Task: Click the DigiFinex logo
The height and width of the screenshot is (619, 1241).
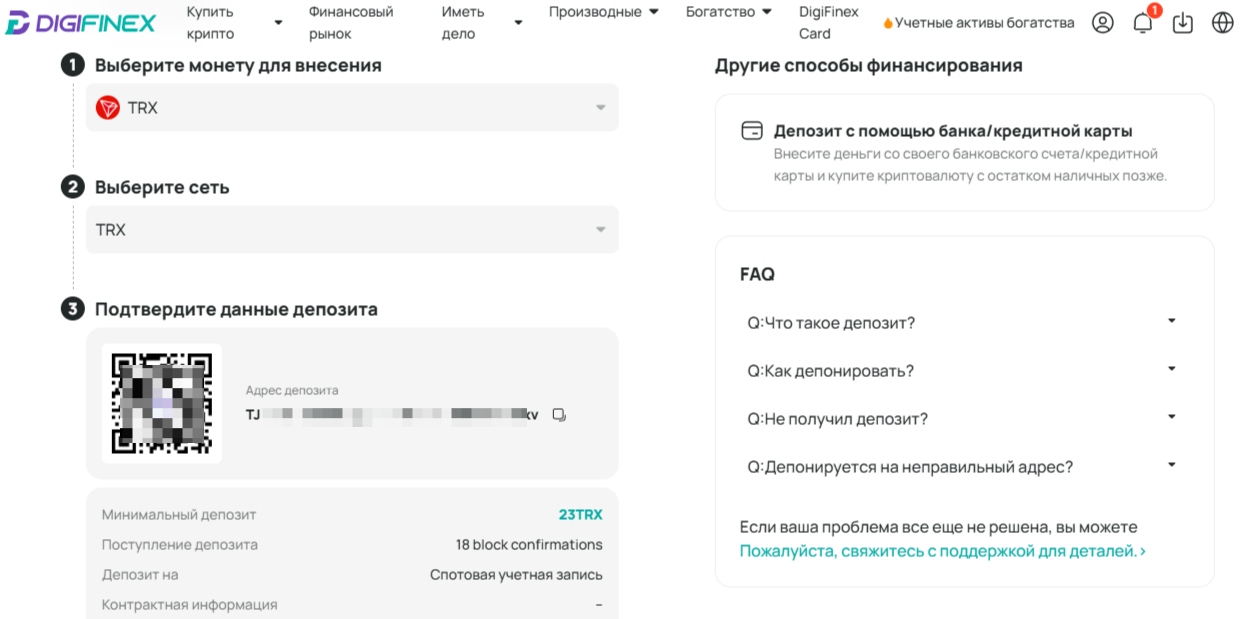Action: (80, 23)
